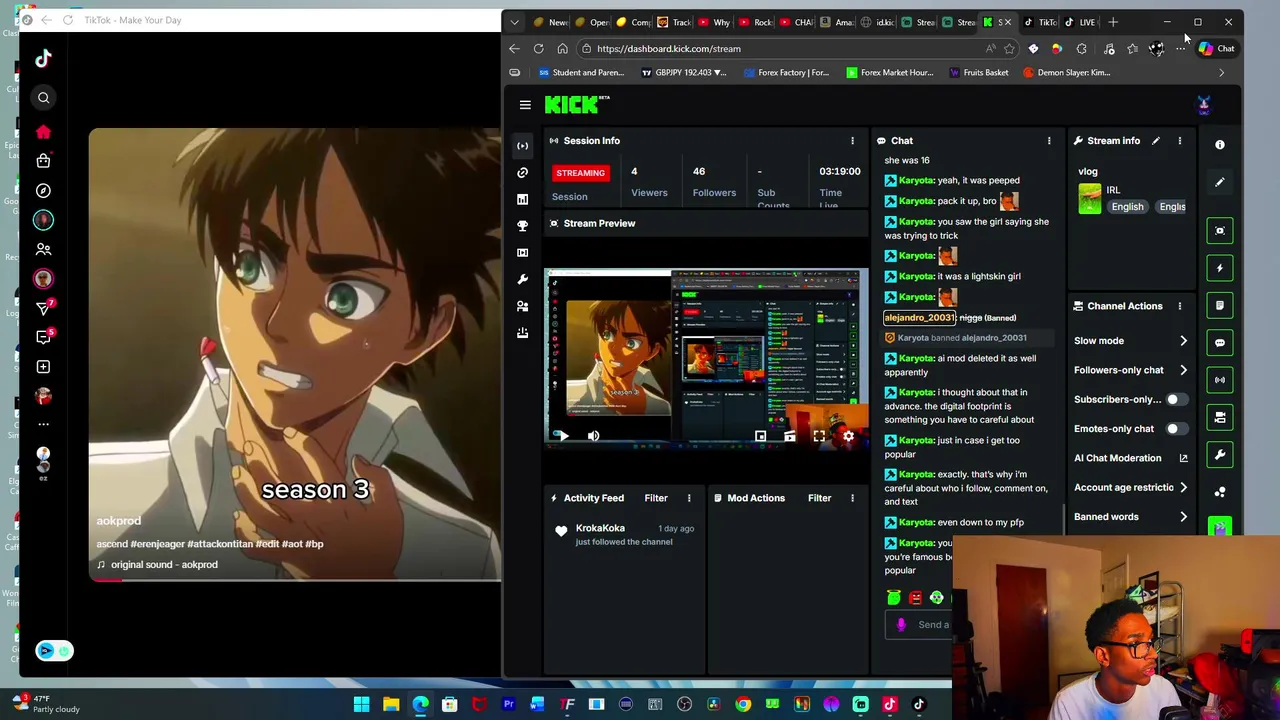
Task: Open Stream info panel options menu
Action: [1180, 141]
